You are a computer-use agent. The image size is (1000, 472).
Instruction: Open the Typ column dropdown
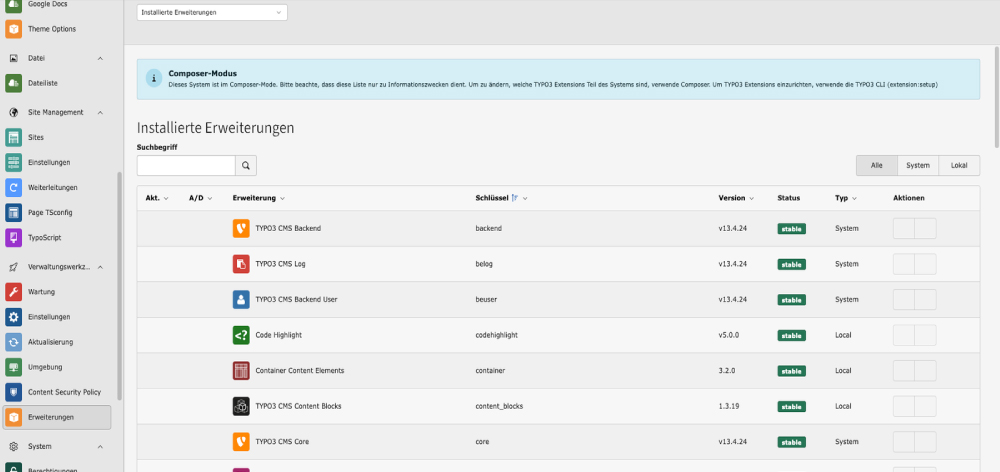pyautogui.click(x=854, y=198)
